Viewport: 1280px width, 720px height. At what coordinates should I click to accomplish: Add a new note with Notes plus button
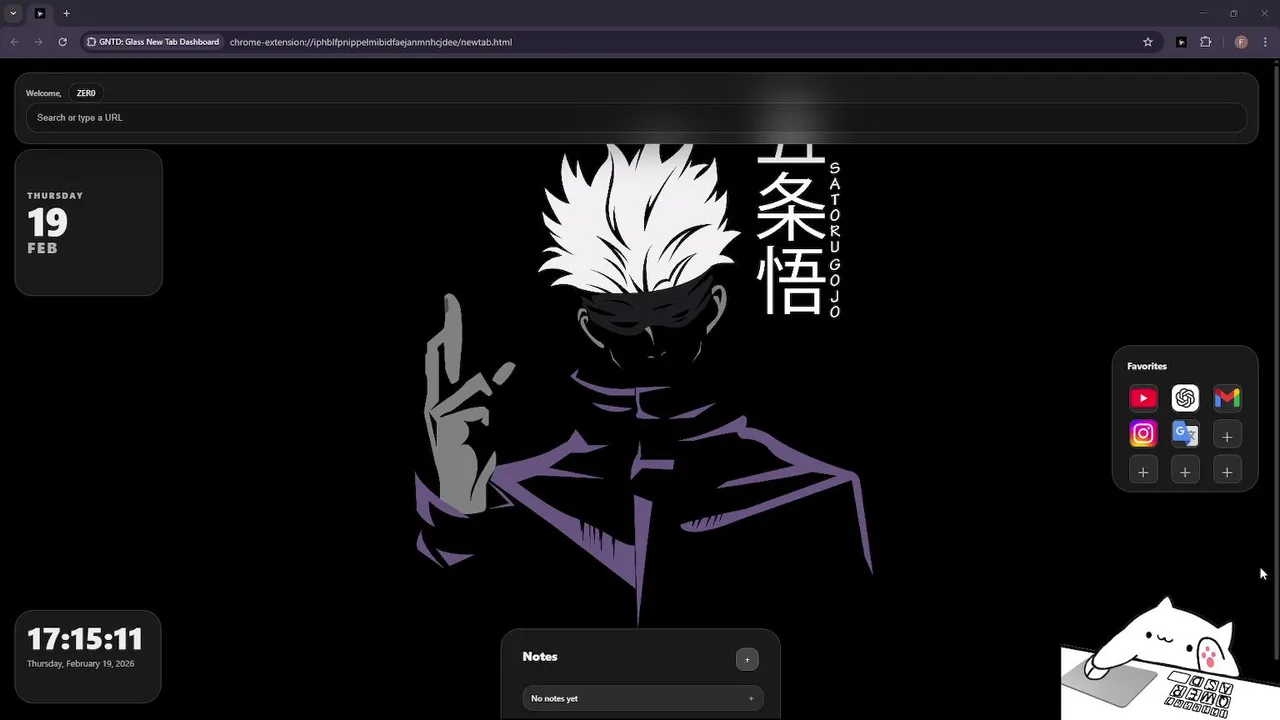(x=747, y=659)
